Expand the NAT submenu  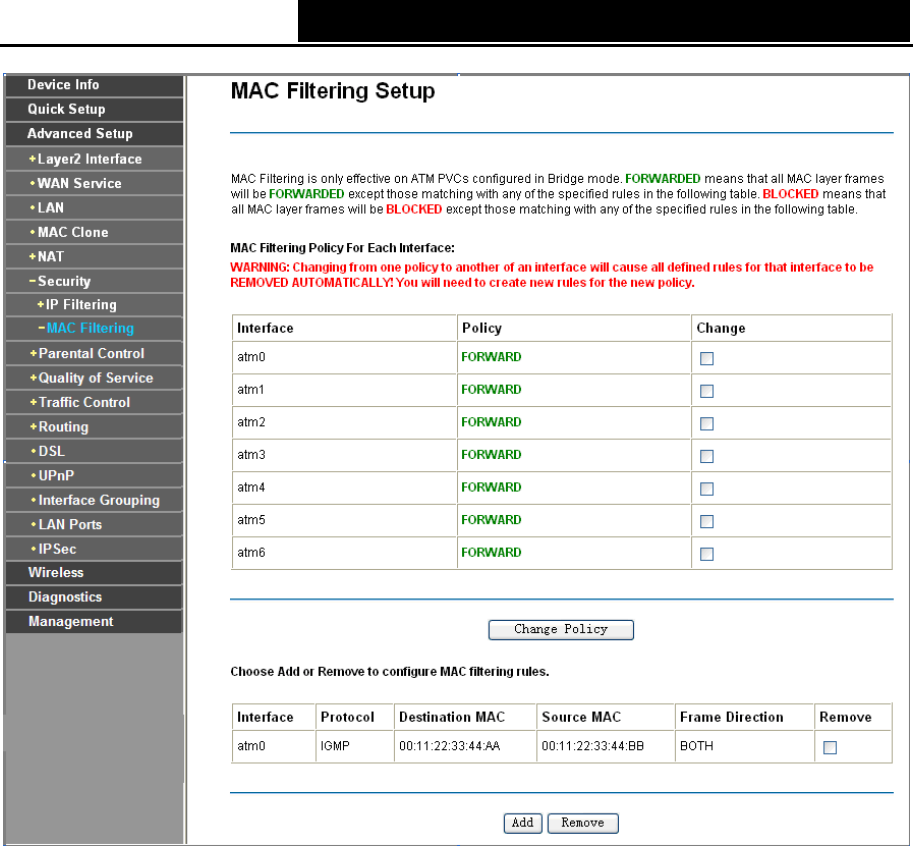point(51,257)
